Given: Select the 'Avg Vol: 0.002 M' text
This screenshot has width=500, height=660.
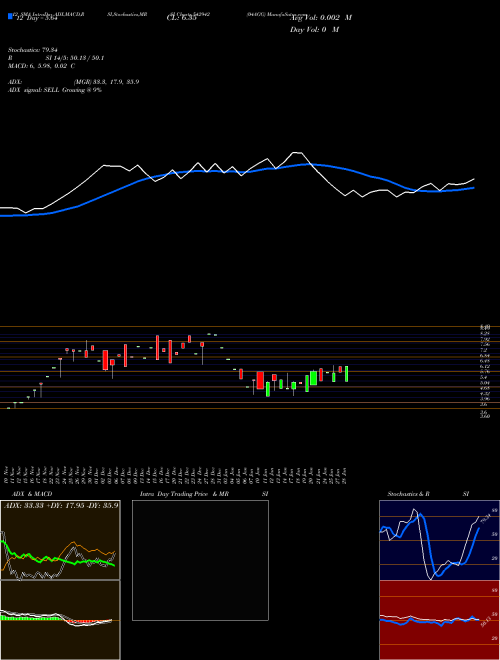Looking at the screenshot, I should [x=321, y=18].
